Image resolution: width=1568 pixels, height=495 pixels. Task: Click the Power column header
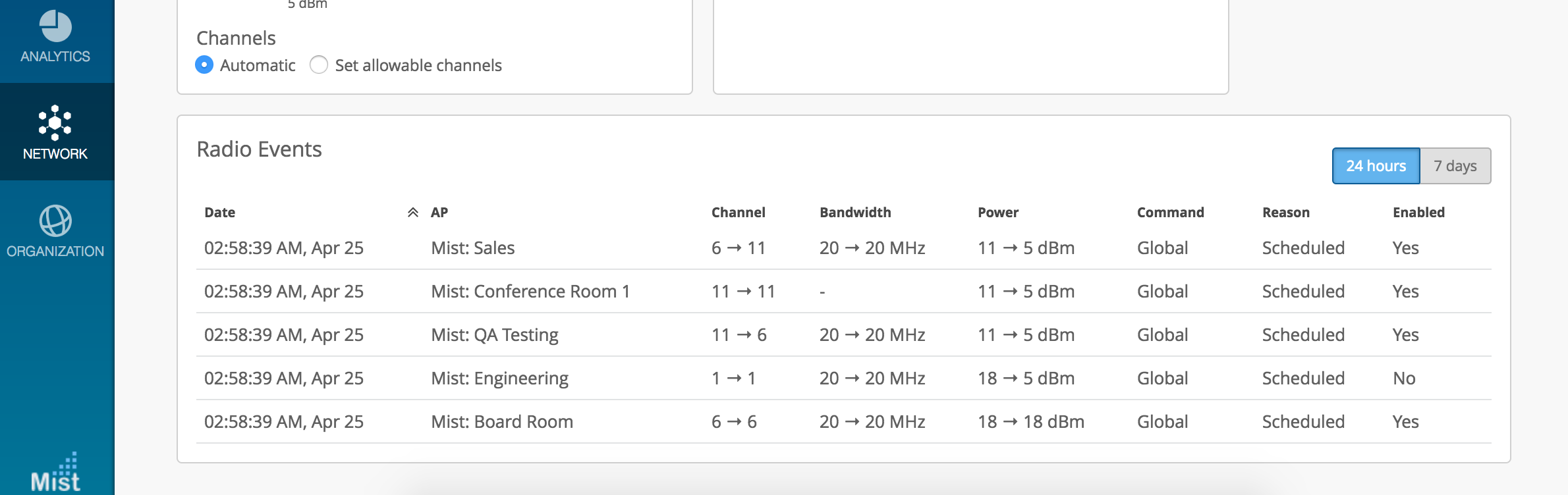pos(997,213)
